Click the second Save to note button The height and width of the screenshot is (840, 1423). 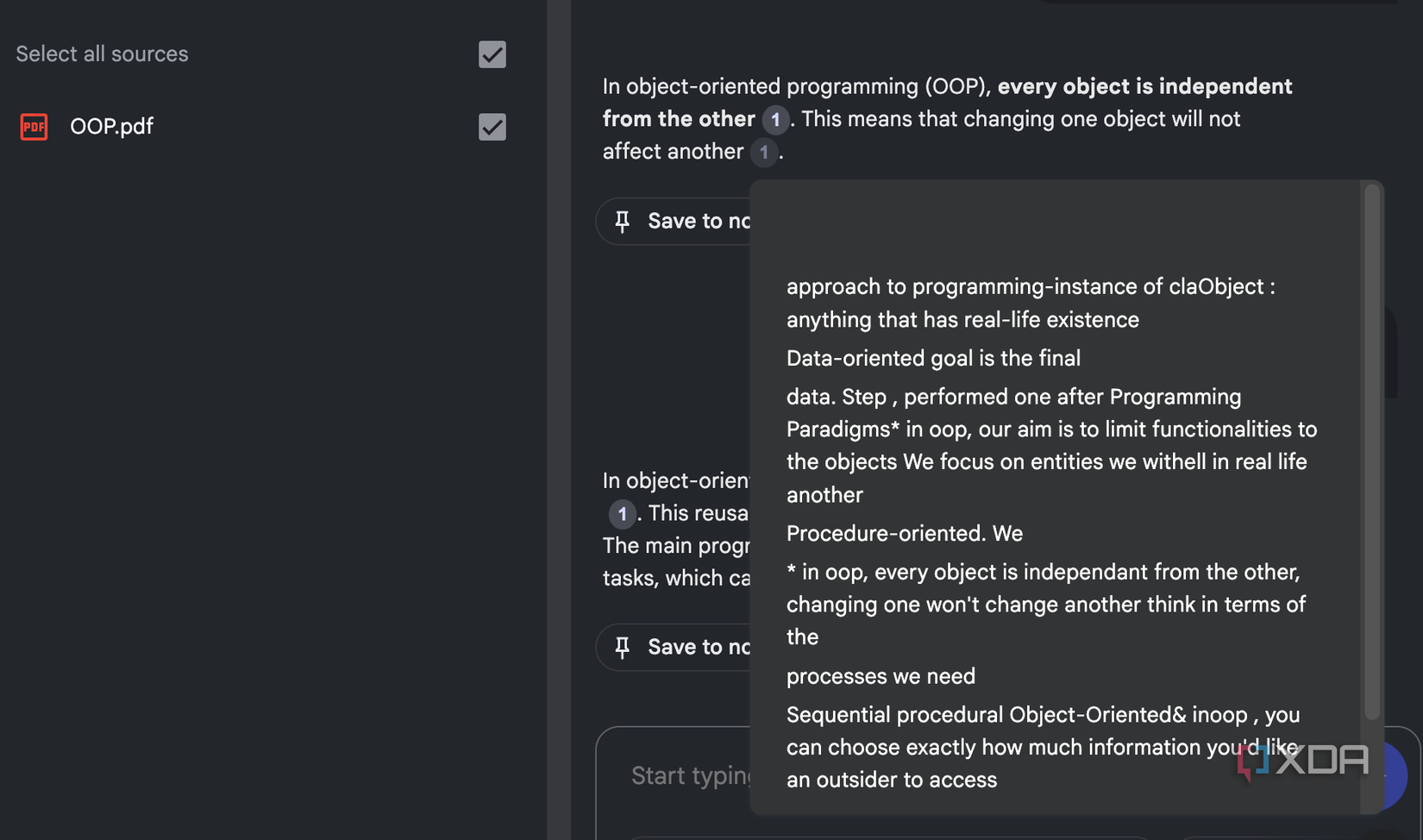681,647
